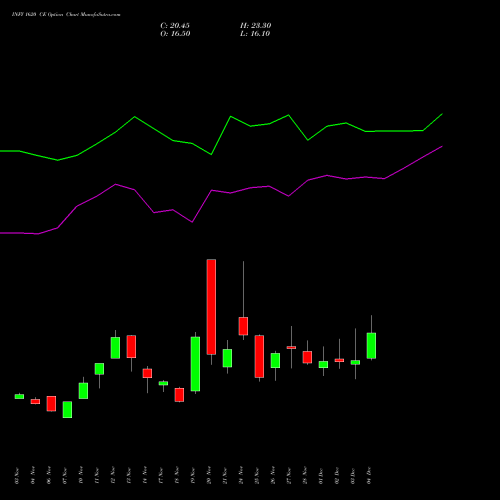Click the 10 Nov date label
Viewport: 500px width, 500px height.
[81, 476]
